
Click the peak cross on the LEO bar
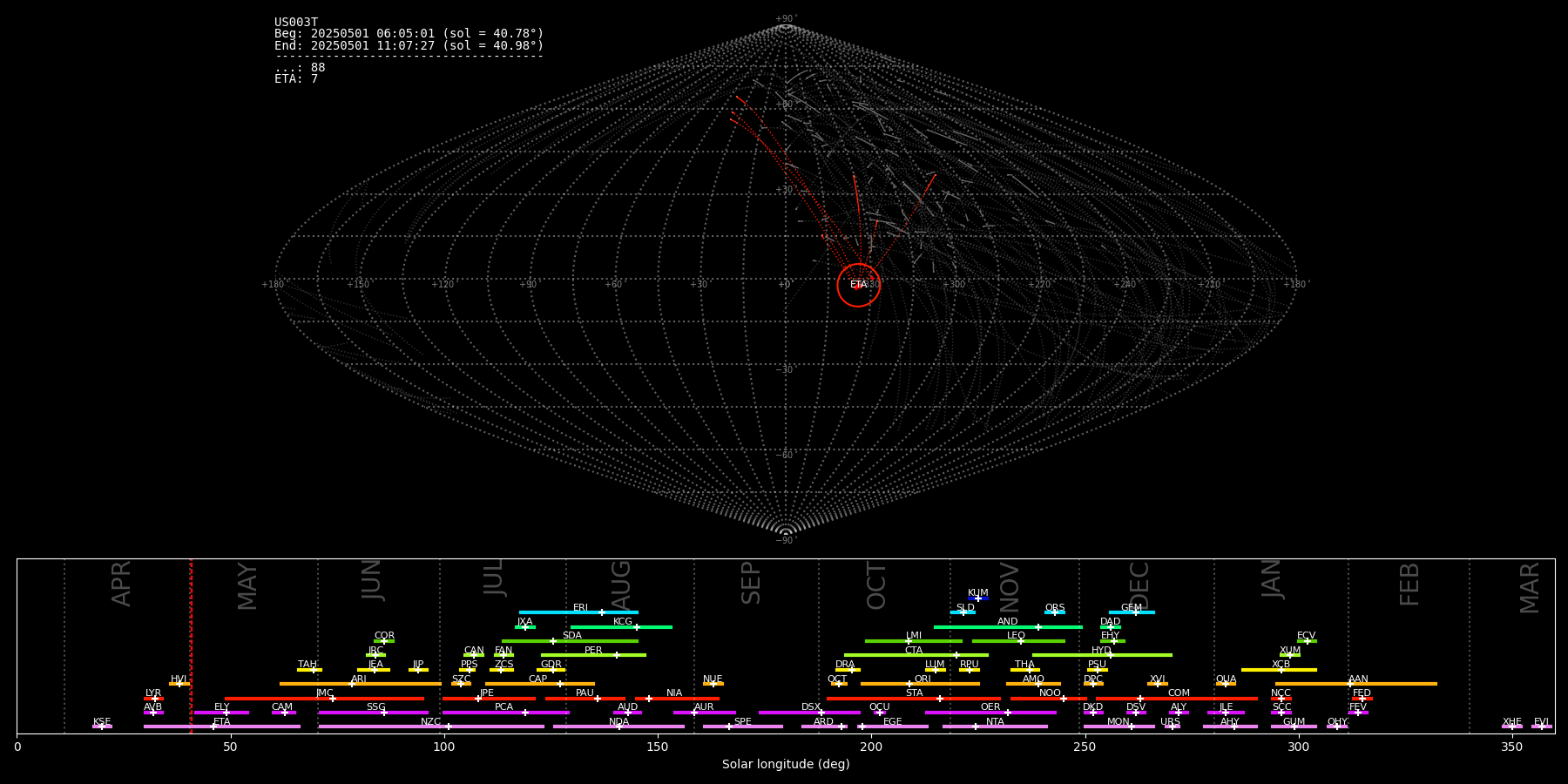click(x=1020, y=641)
